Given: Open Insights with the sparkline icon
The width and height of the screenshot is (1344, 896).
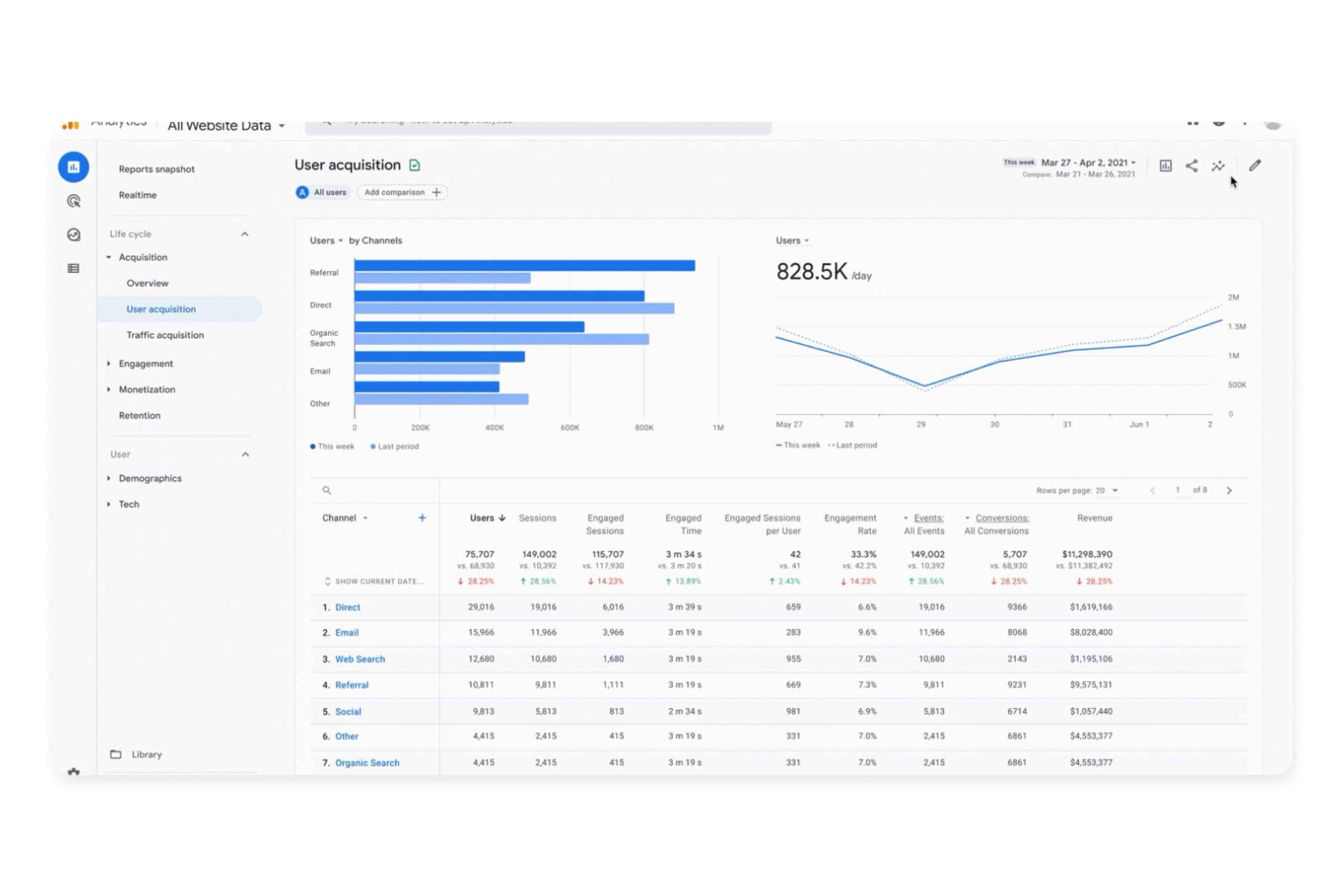Looking at the screenshot, I should pos(1219,166).
